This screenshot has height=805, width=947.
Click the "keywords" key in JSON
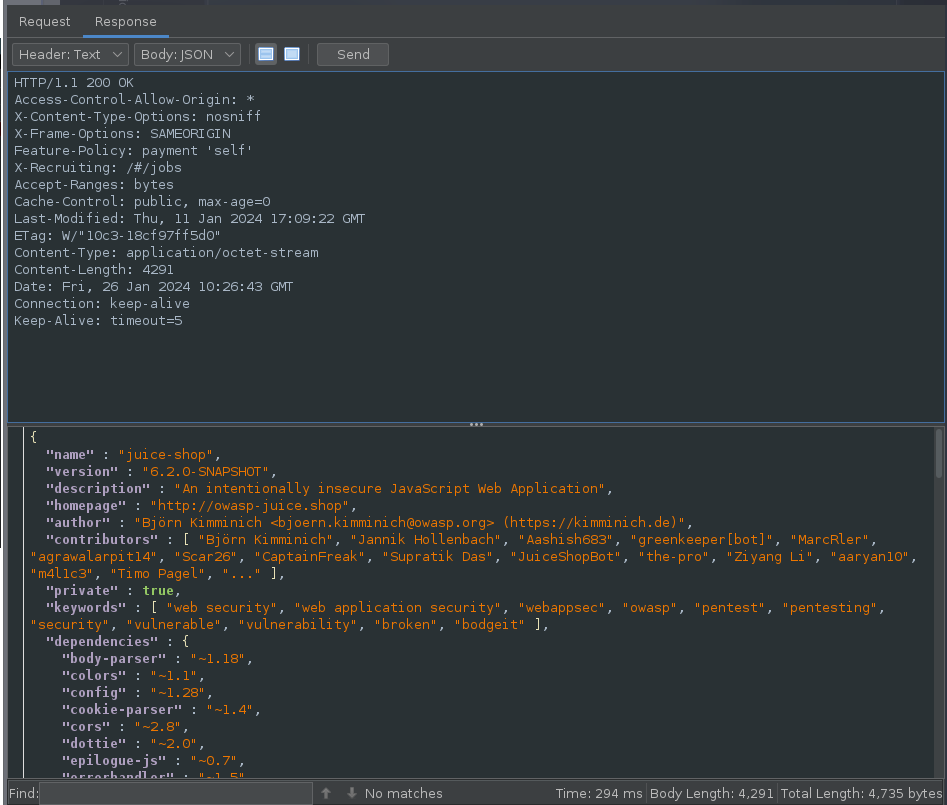point(86,607)
